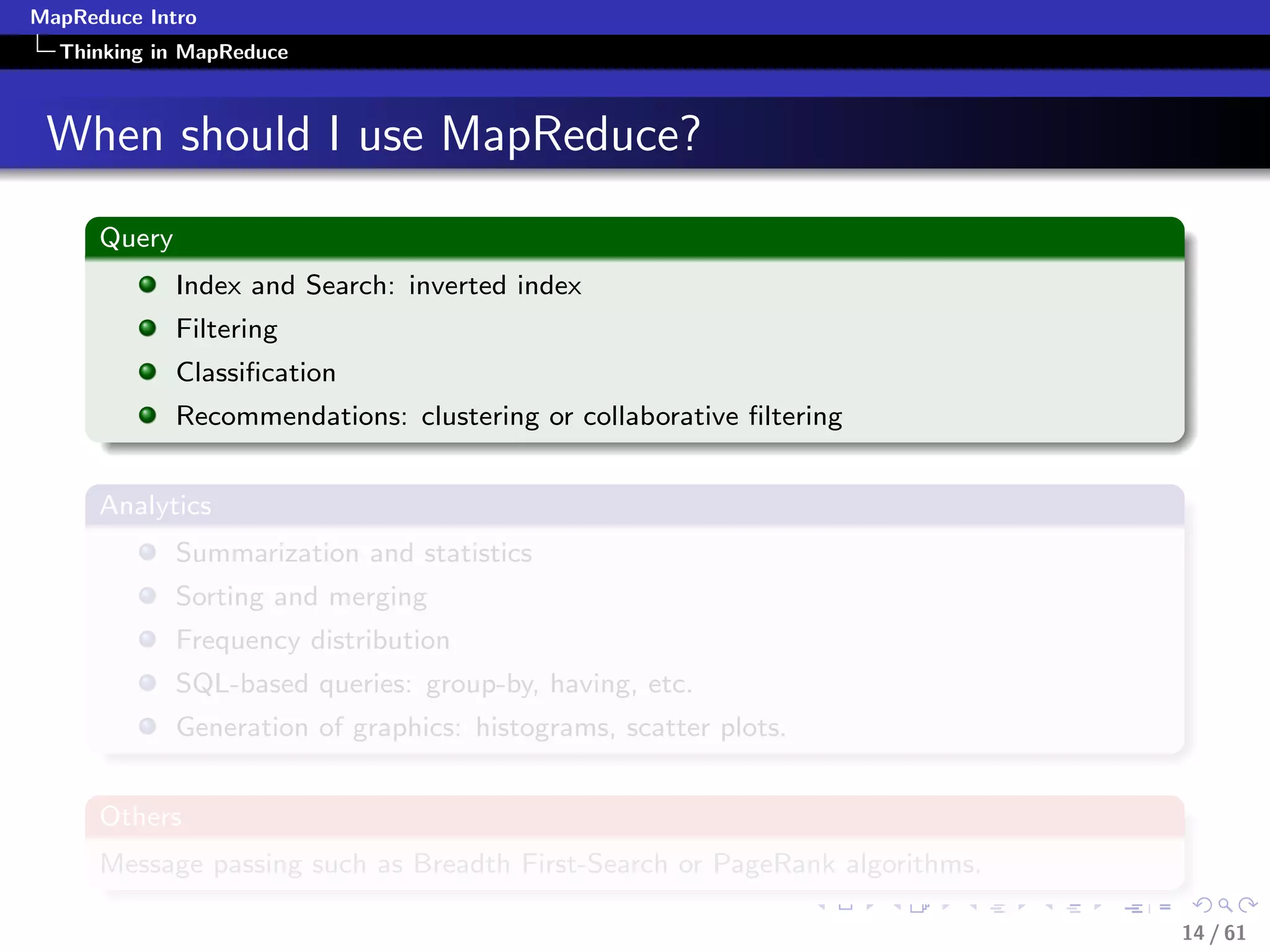Click the section icon in navigation symbols

coord(1074,908)
